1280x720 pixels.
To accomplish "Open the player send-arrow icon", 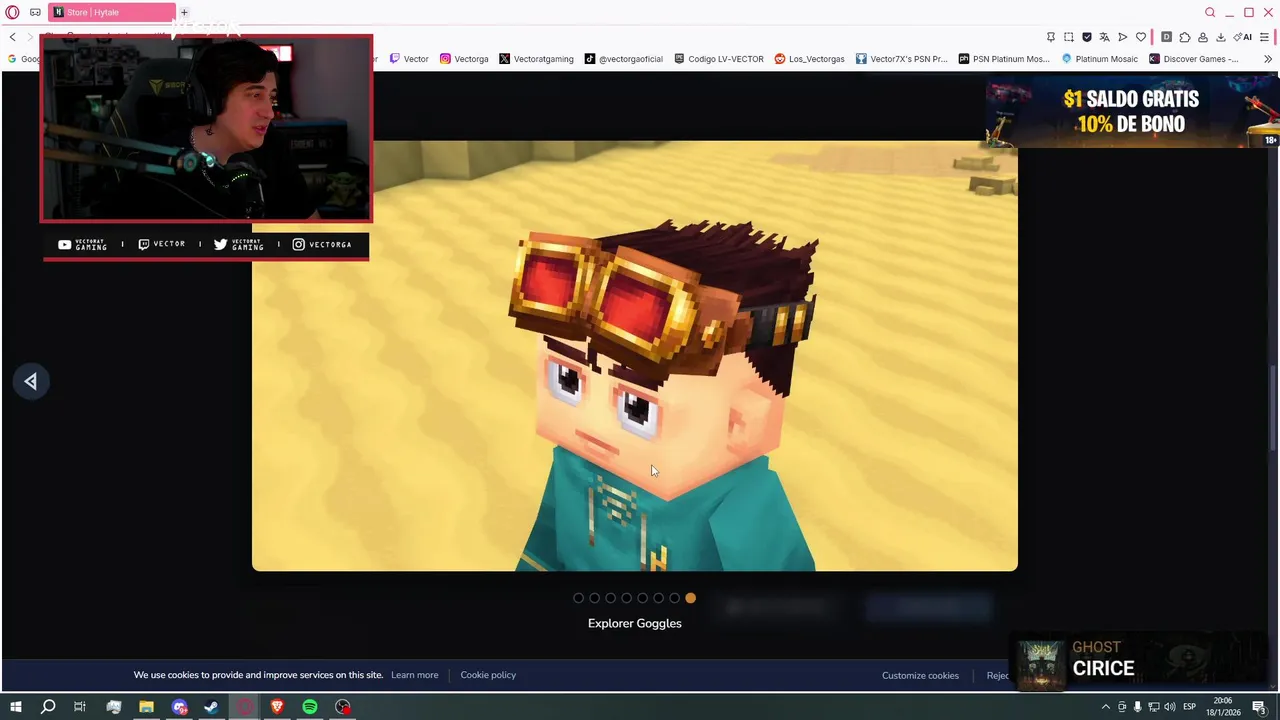I will [x=1122, y=37].
